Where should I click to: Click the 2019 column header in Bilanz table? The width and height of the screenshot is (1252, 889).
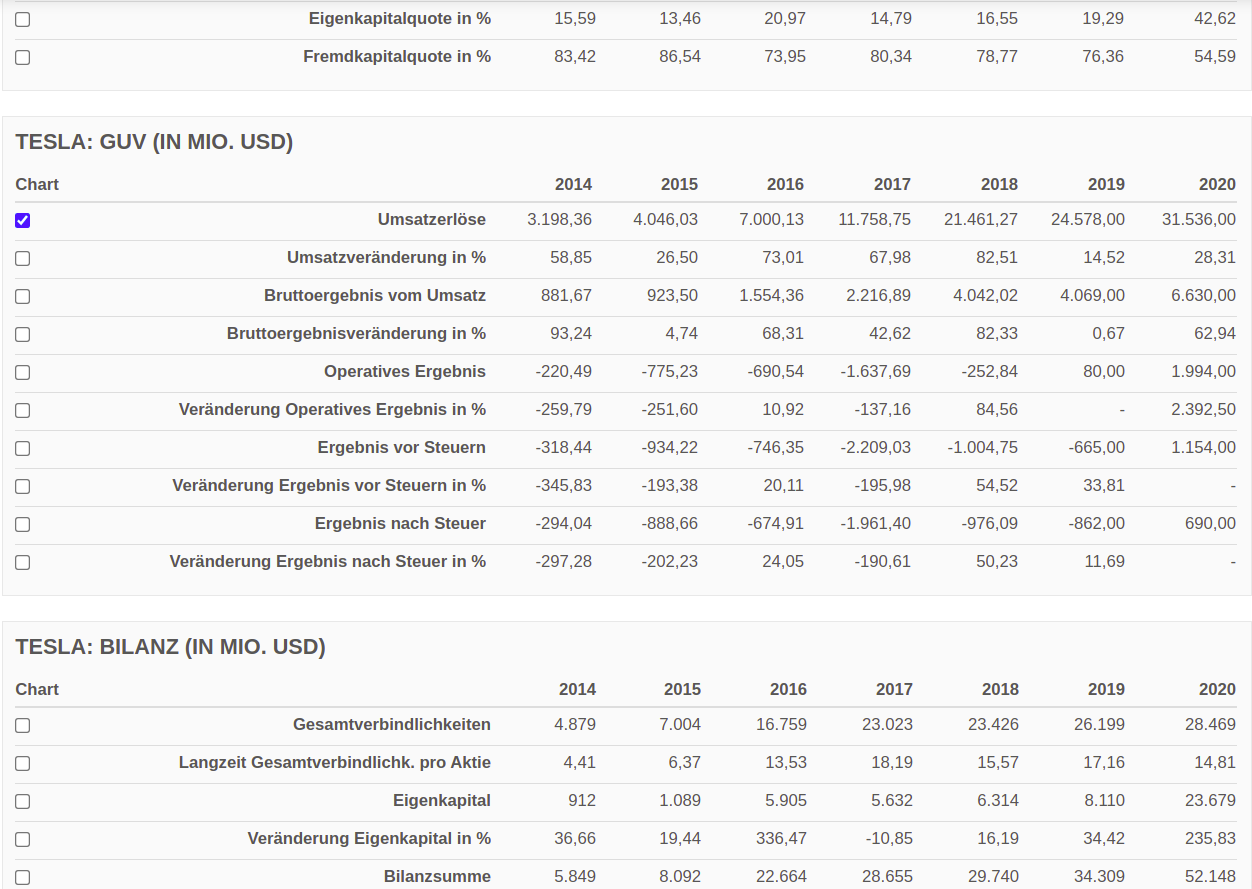(x=1106, y=689)
